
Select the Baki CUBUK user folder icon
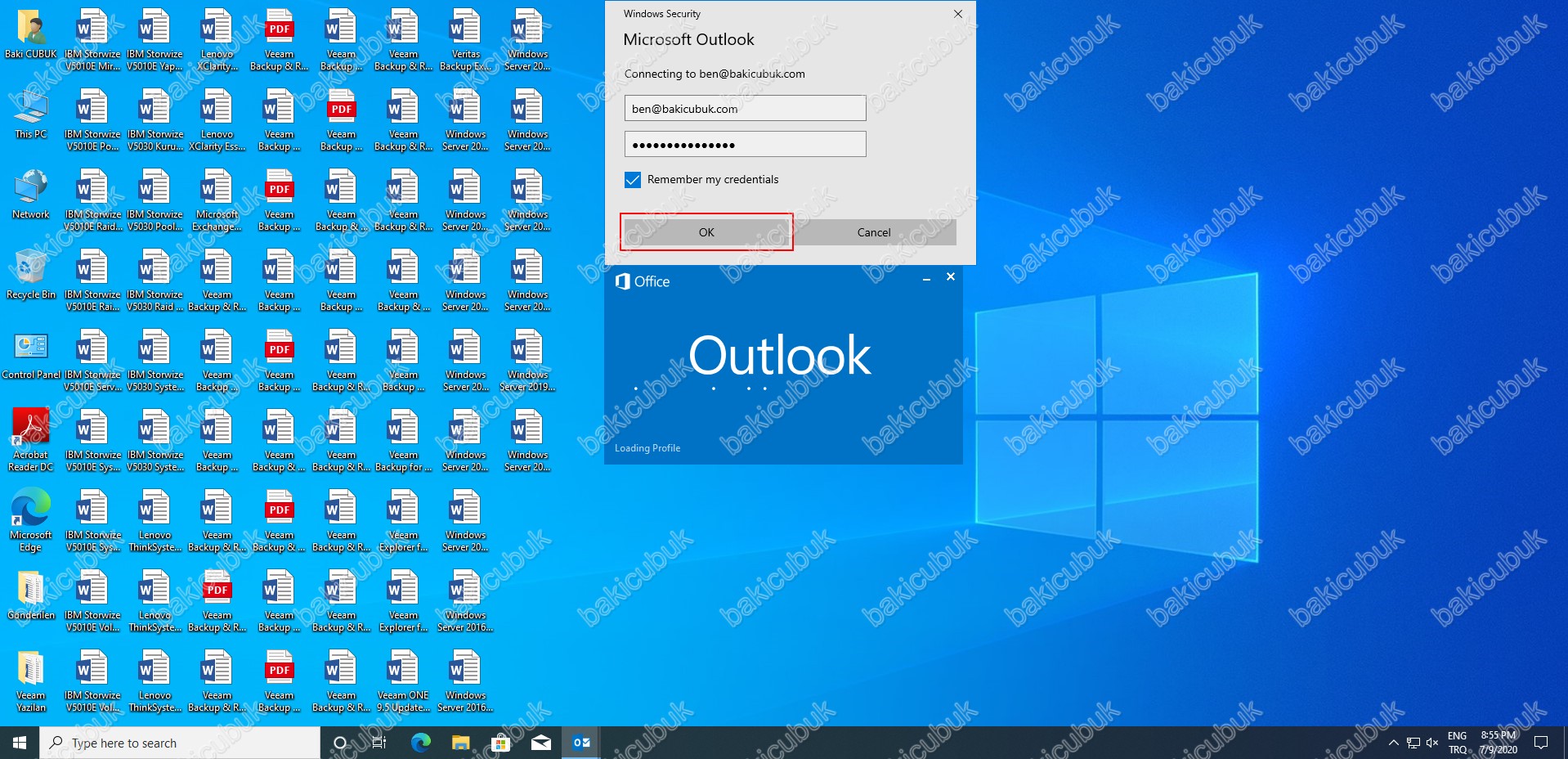tap(31, 35)
